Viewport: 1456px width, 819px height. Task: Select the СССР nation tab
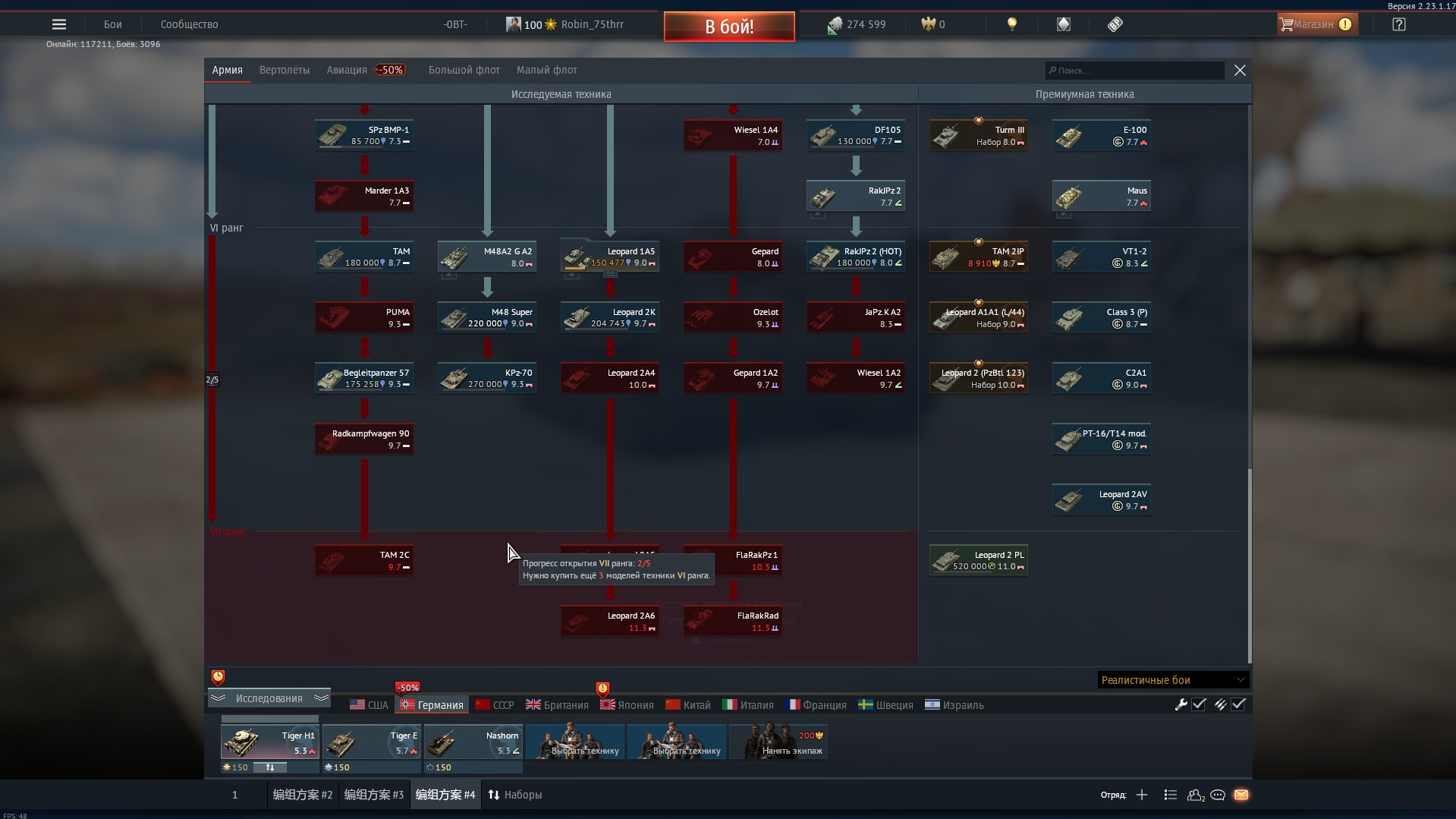495,705
